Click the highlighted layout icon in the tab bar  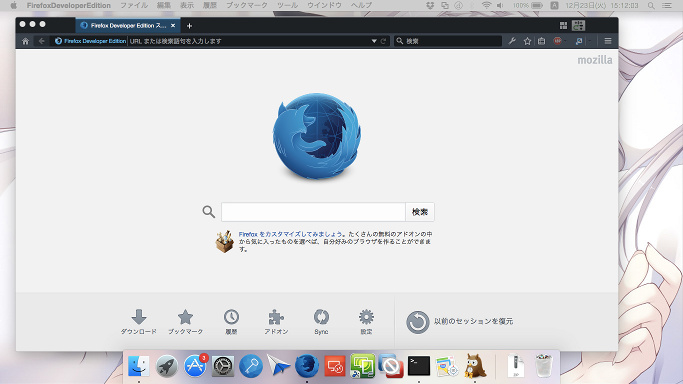click(578, 26)
